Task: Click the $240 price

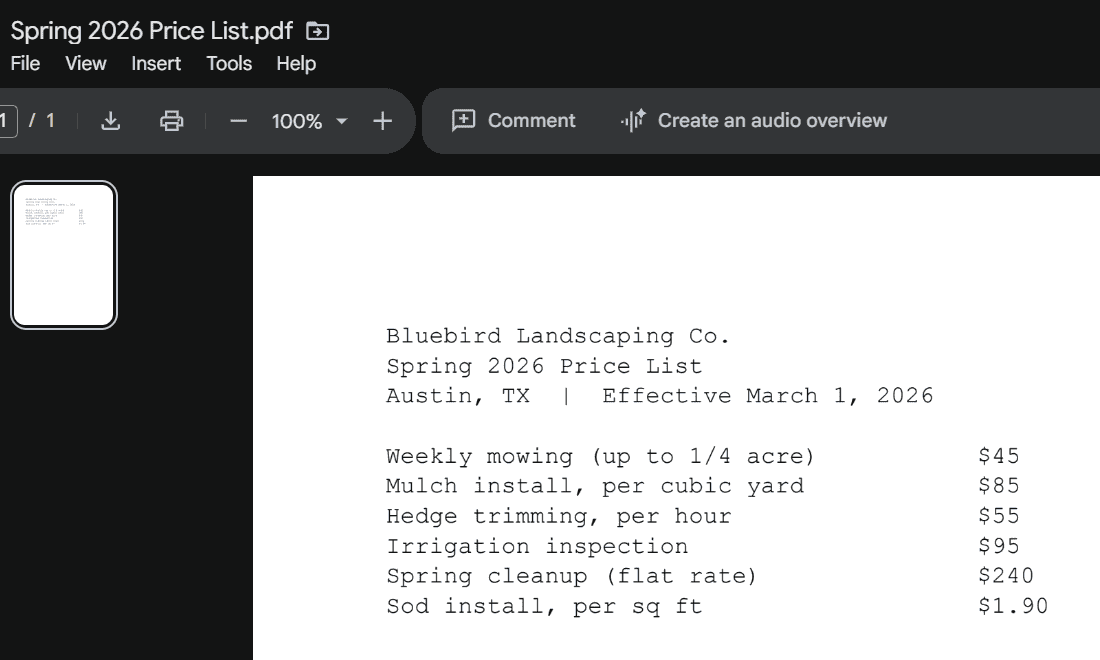Action: click(x=1006, y=577)
